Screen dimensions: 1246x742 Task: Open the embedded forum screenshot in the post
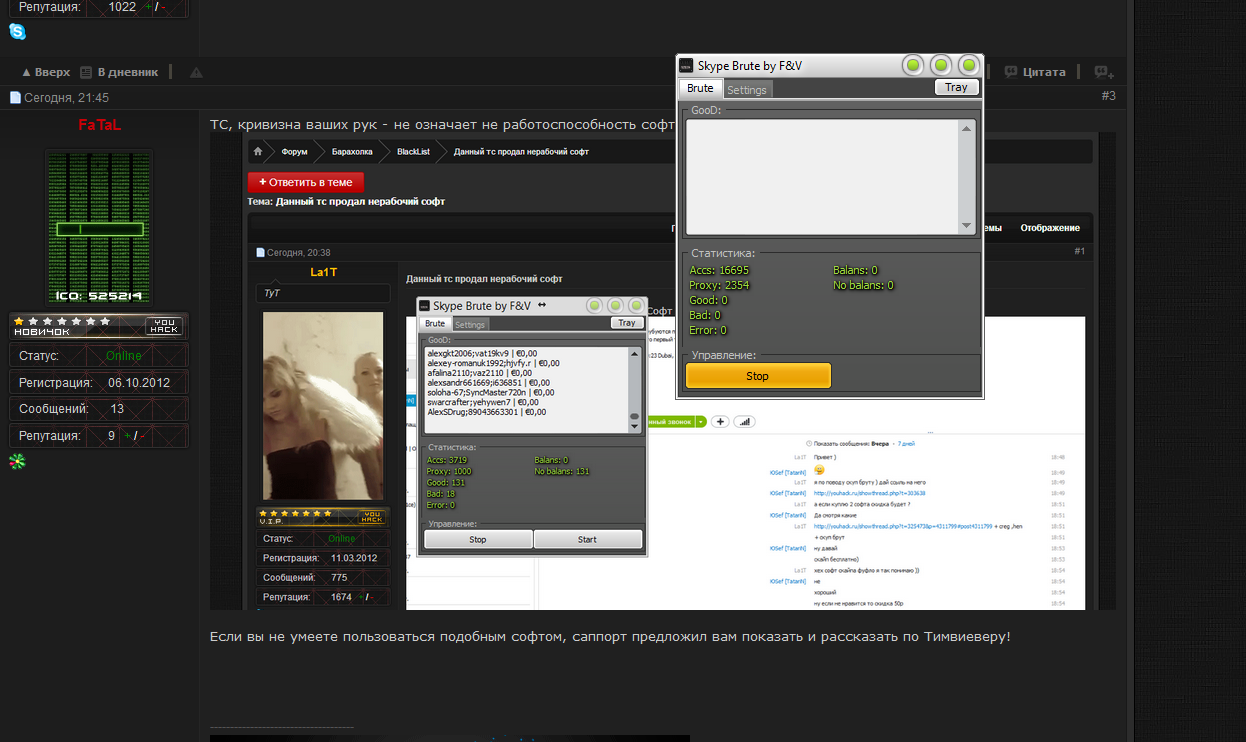[663, 371]
